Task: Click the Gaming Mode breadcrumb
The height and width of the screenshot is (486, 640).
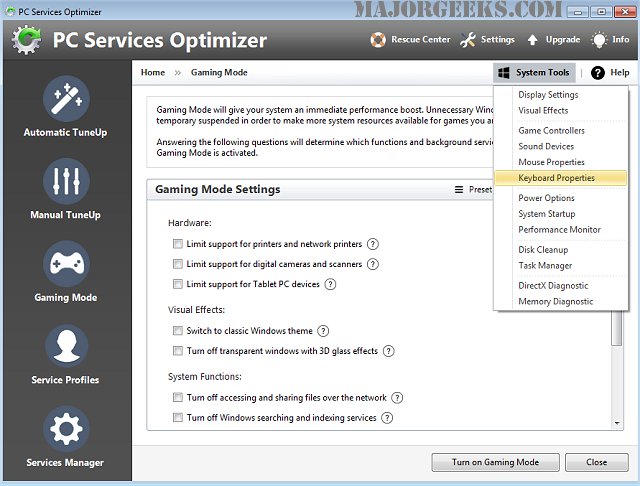Action: (x=219, y=73)
